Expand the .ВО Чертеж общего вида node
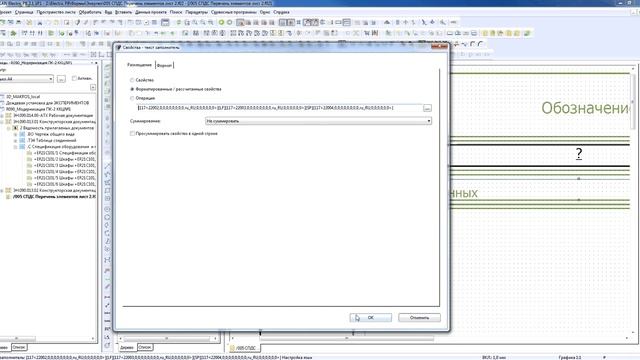 (16, 134)
